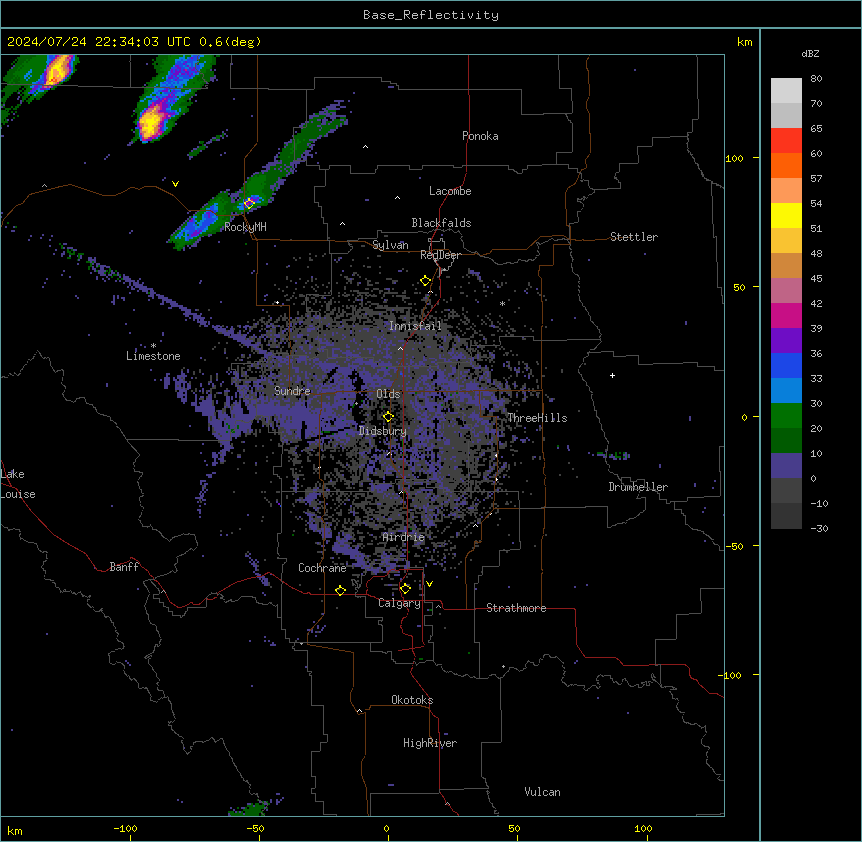Click the Airdrie label
This screenshot has height=842, width=862.
point(404,537)
